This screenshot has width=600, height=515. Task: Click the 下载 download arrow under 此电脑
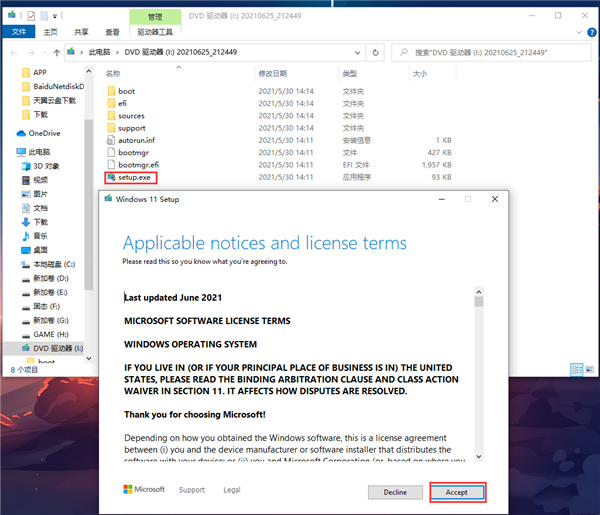click(x=24, y=221)
